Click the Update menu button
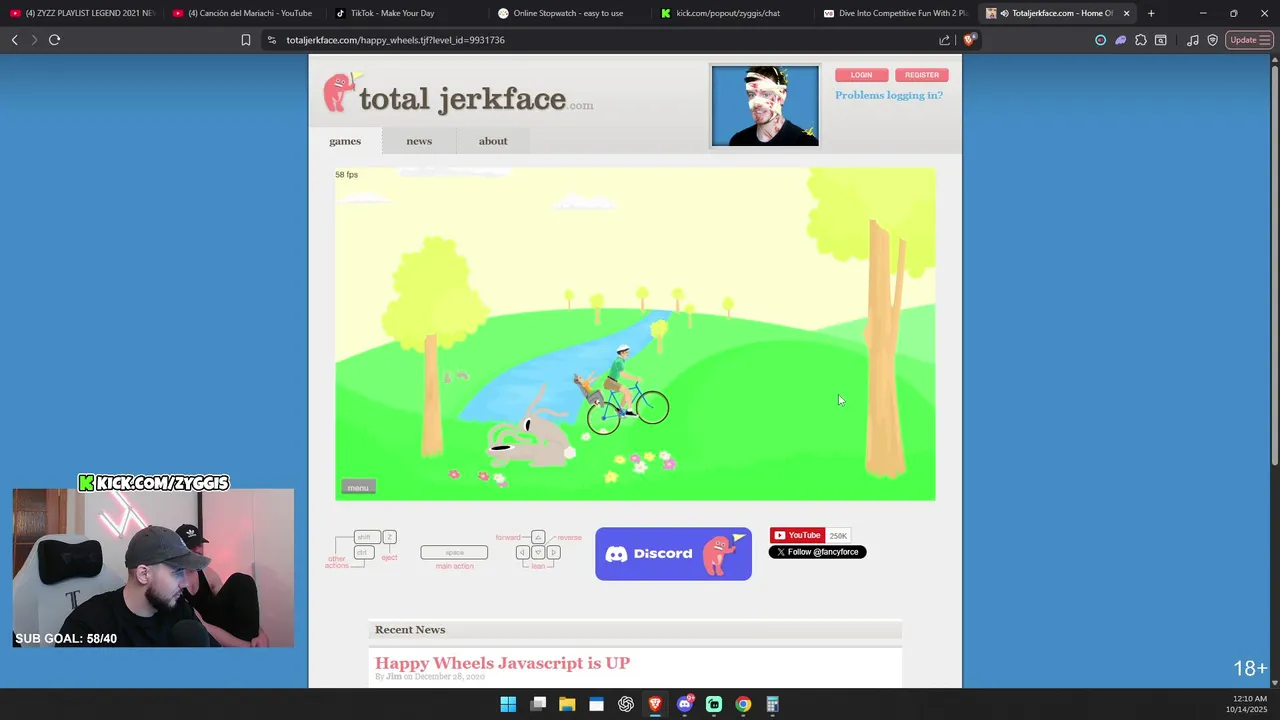 [1249, 40]
